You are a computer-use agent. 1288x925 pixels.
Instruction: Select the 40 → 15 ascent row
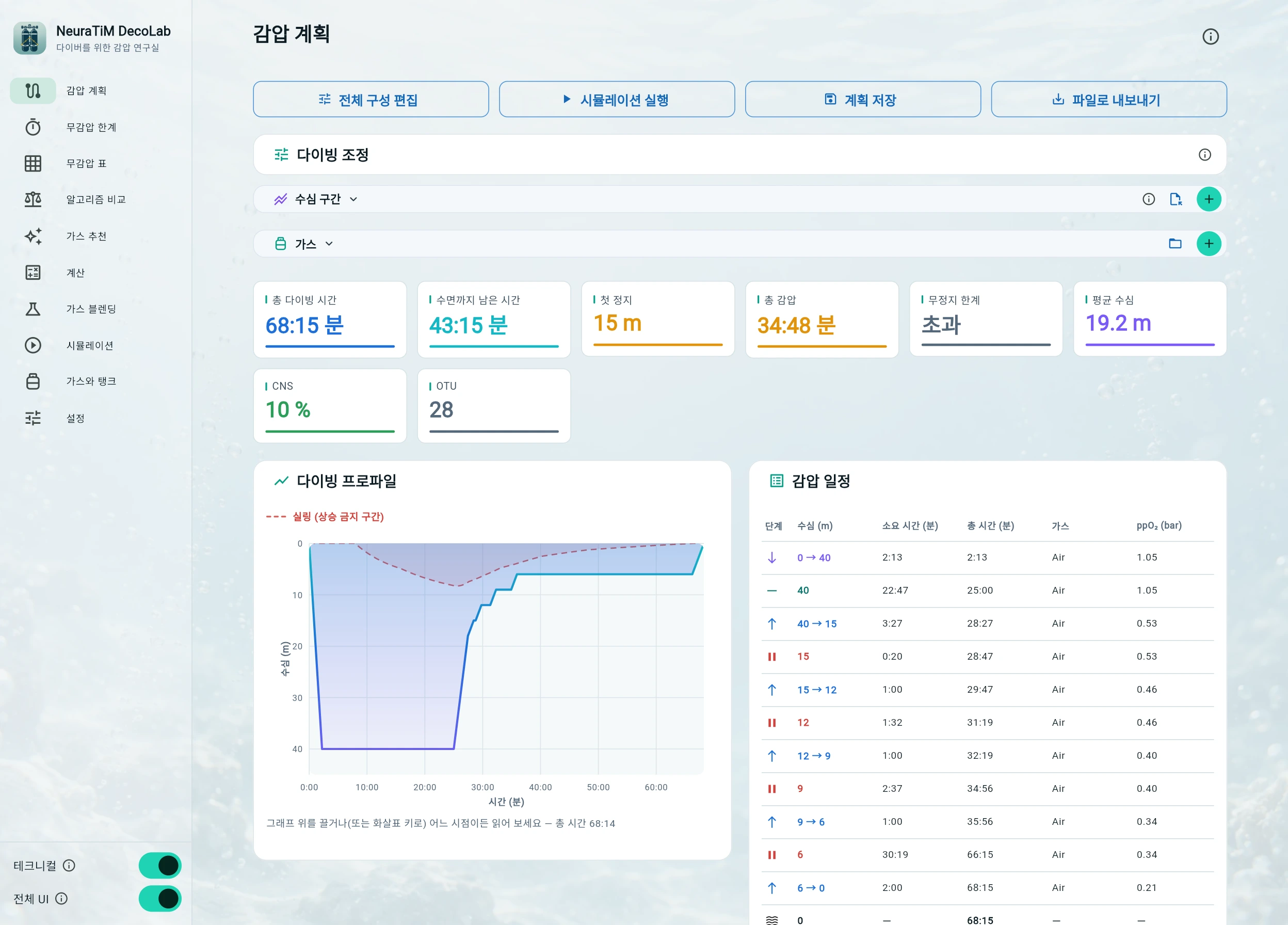tap(988, 624)
